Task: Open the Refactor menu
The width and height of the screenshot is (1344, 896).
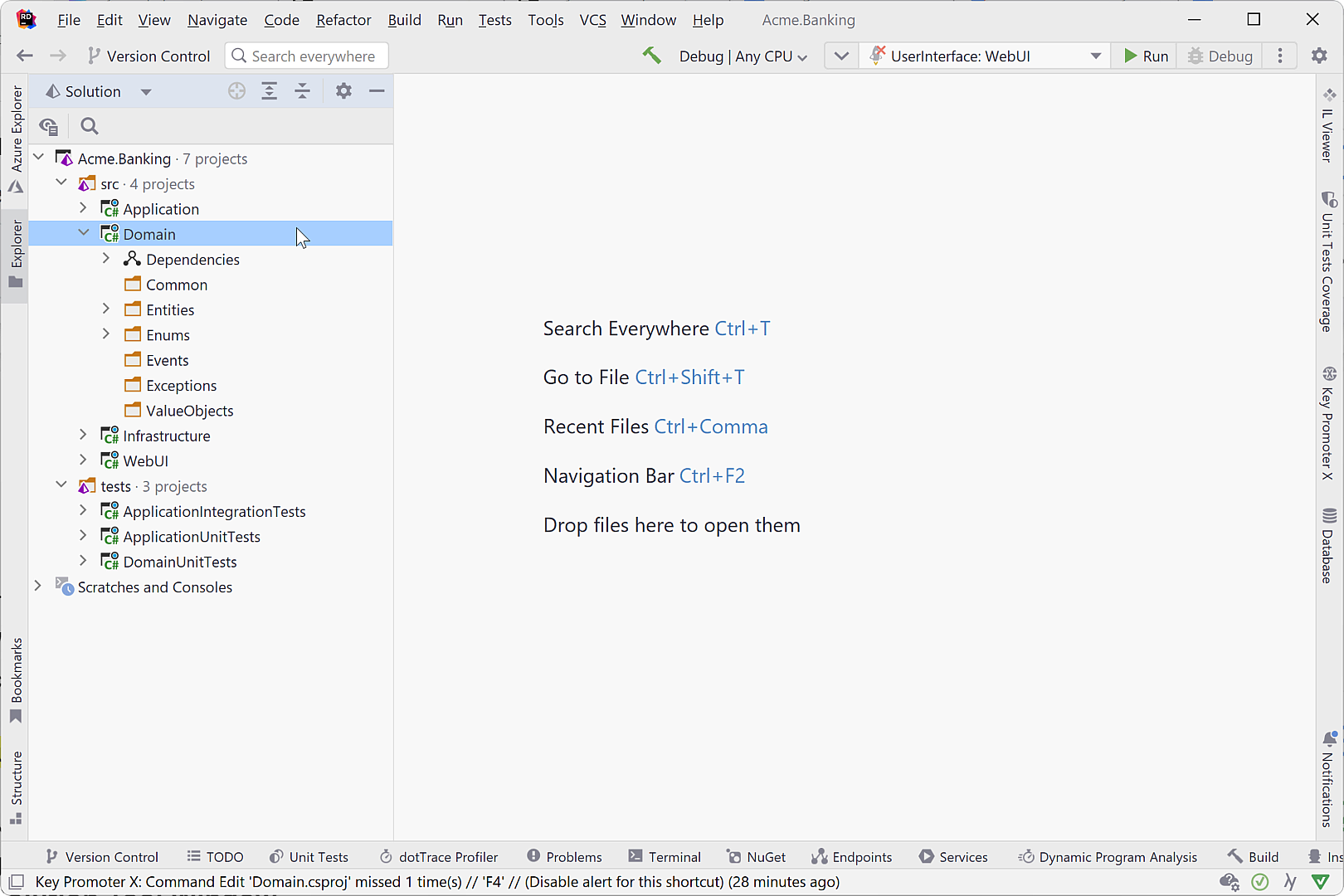Action: [343, 20]
